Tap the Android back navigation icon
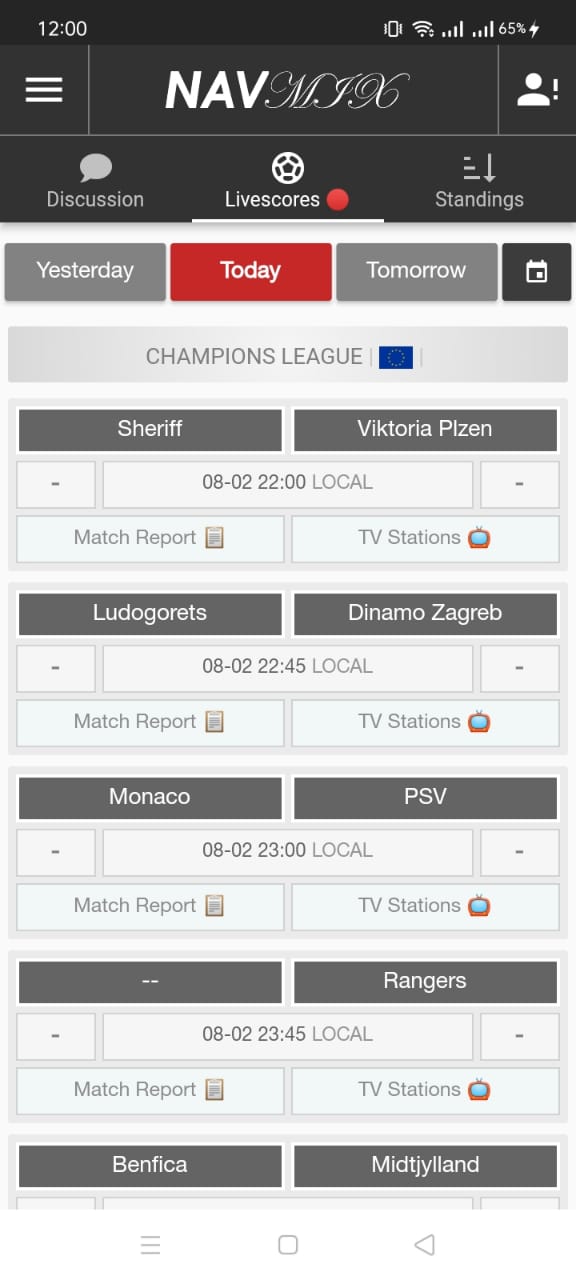 coord(424,1244)
